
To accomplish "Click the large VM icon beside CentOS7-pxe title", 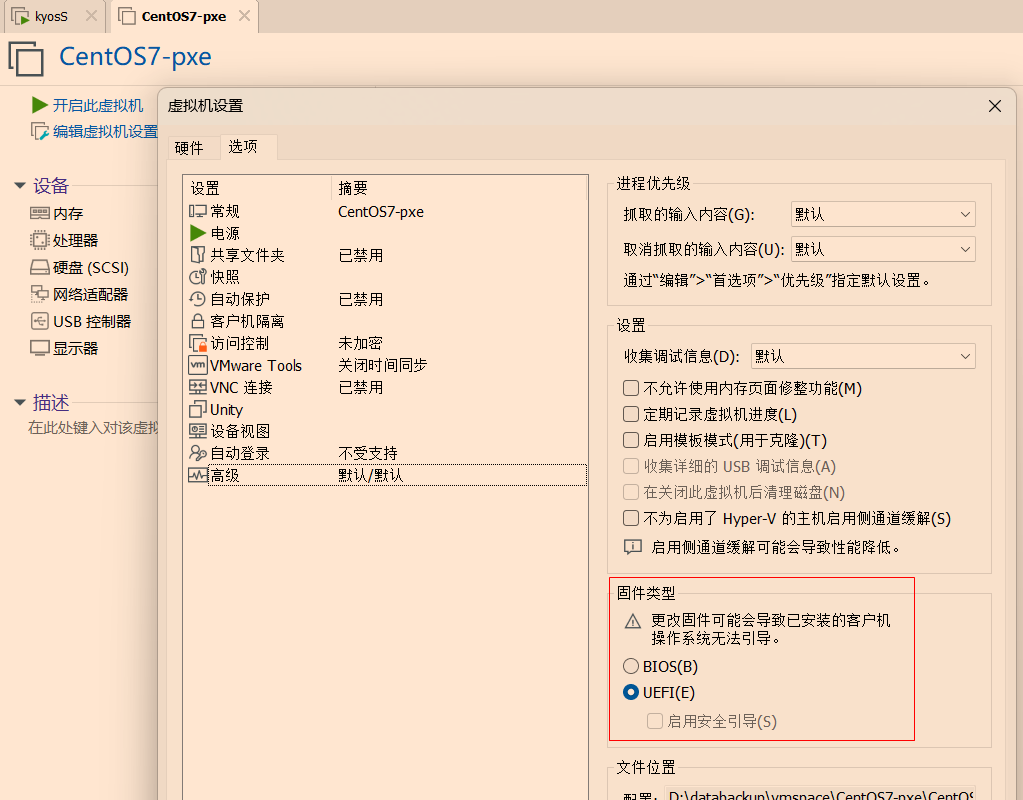I will 26,59.
